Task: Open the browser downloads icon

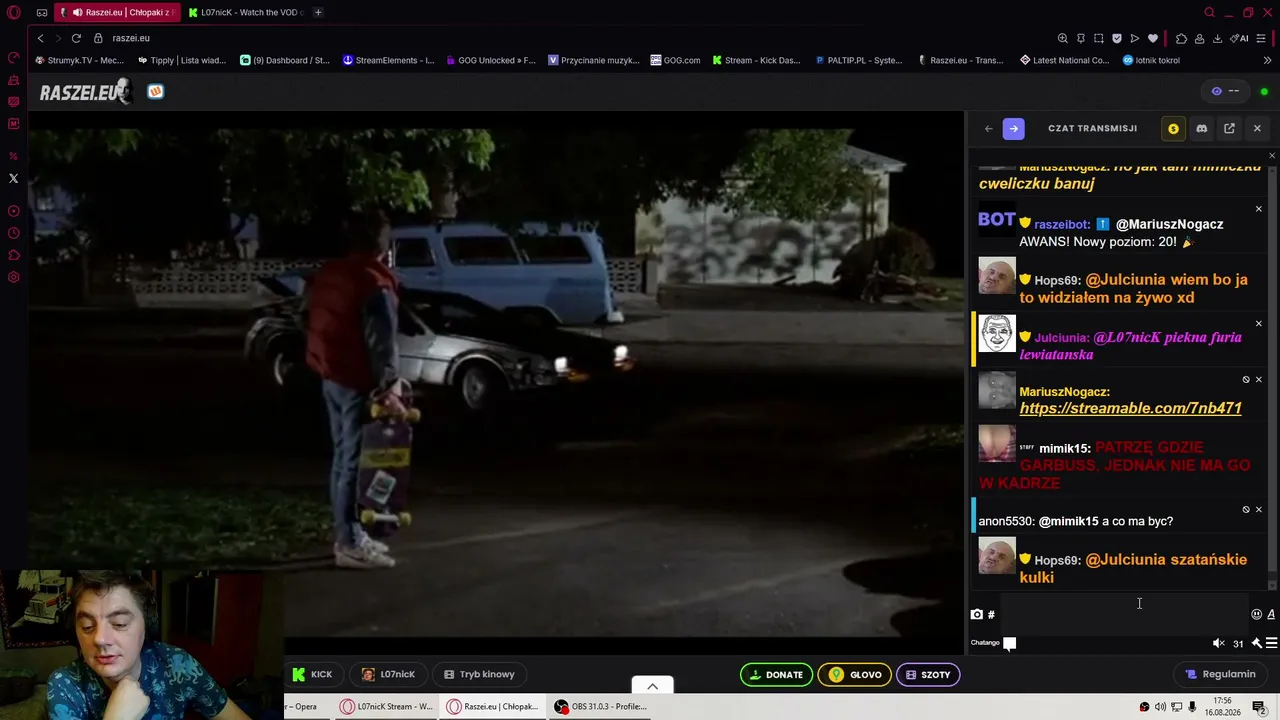Action: click(x=1217, y=38)
